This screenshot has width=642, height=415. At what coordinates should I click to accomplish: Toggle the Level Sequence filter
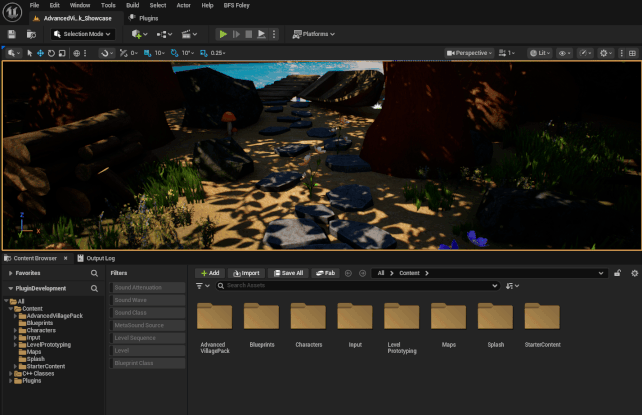click(x=147, y=338)
